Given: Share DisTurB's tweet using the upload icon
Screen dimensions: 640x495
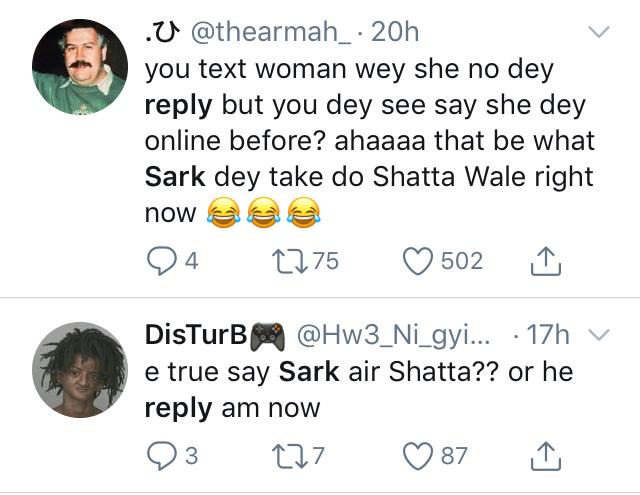Looking at the screenshot, I should 546,456.
